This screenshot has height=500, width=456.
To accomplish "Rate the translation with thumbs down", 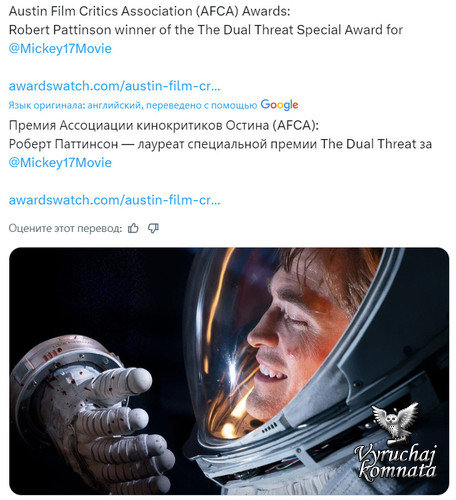I will (153, 228).
